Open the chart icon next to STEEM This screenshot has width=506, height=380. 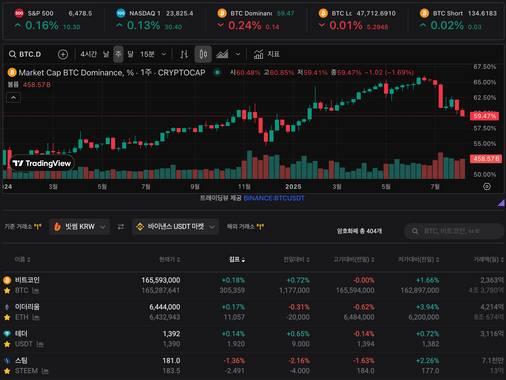[x=45, y=371]
